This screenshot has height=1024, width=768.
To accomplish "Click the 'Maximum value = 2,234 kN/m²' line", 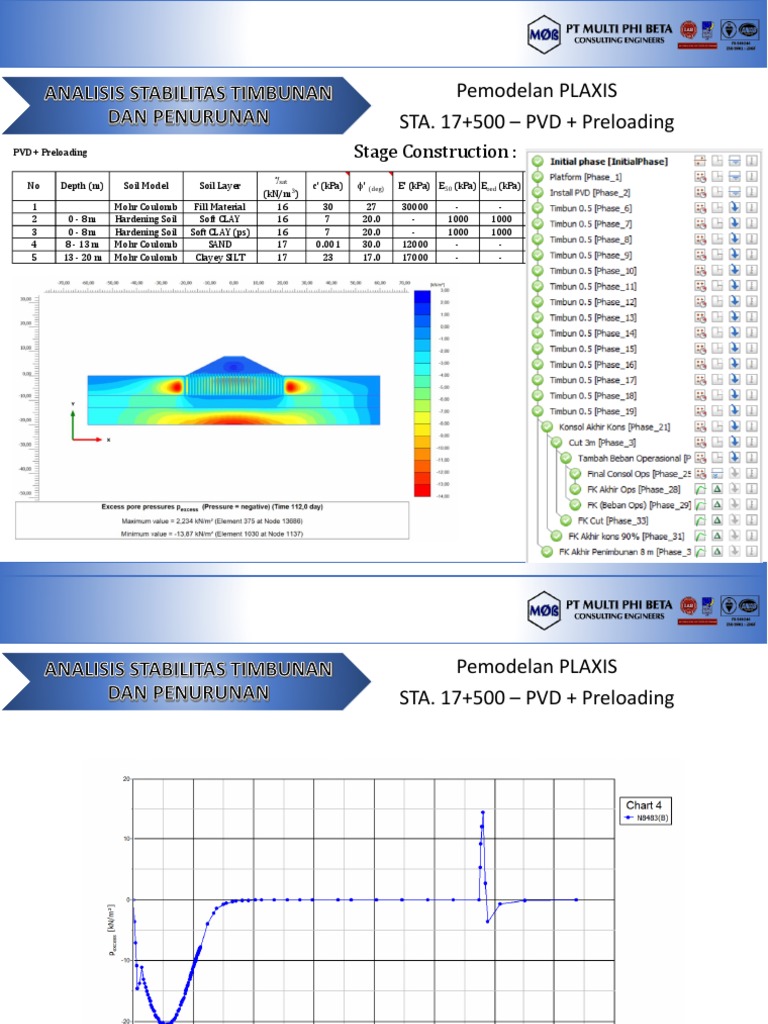I will coord(212,520).
